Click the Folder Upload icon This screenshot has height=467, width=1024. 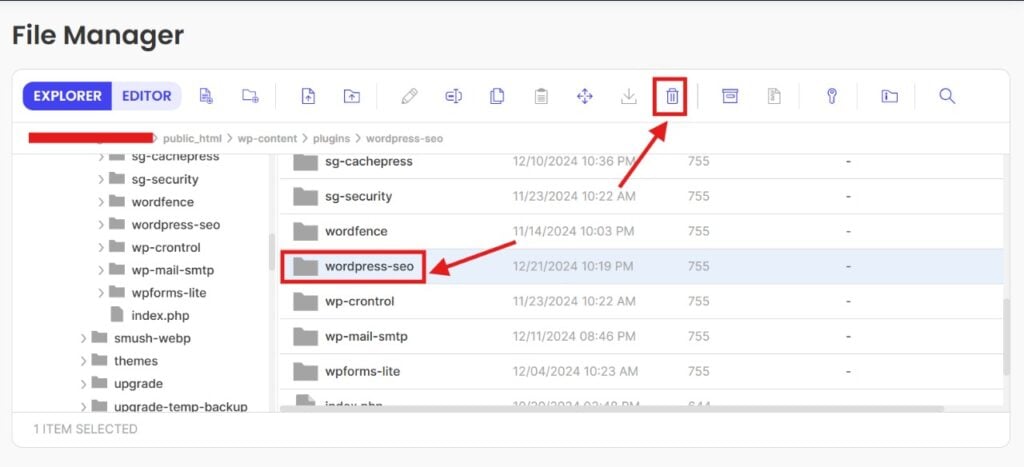click(352, 96)
